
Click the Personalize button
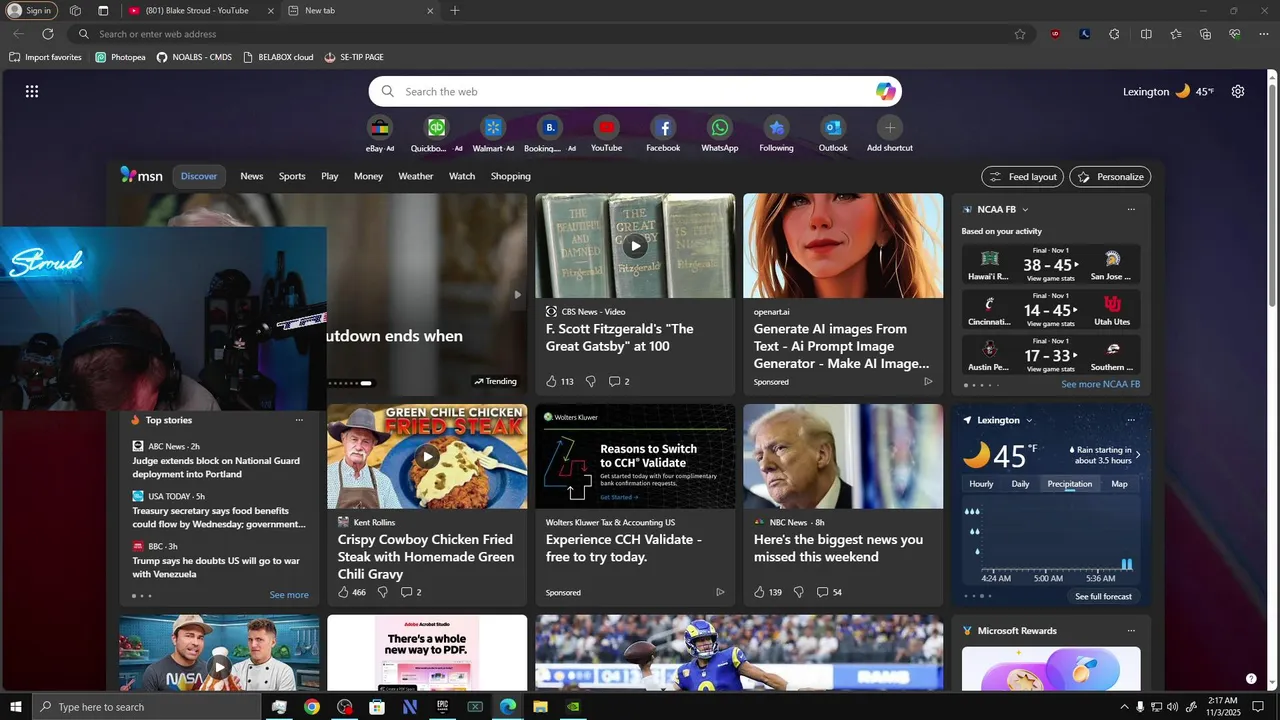coord(1110,177)
